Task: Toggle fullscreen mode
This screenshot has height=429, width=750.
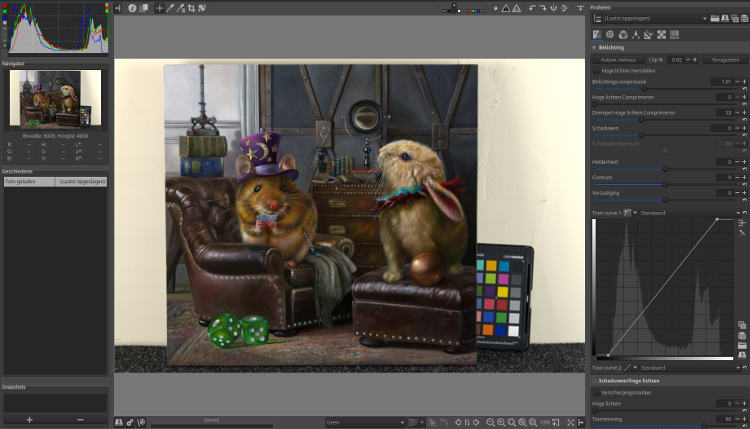Action: [x=571, y=422]
